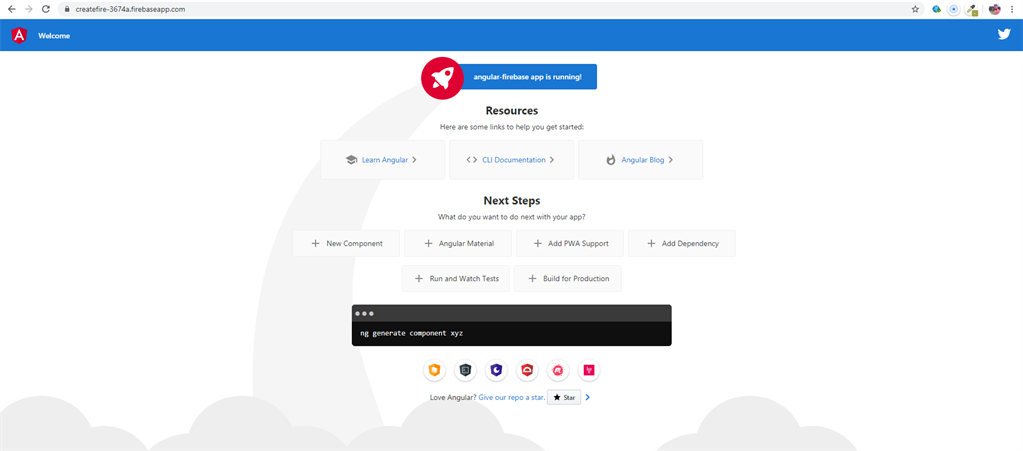The width and height of the screenshot is (1023, 451).
Task: Select the Add PWA Support next step
Action: point(570,243)
